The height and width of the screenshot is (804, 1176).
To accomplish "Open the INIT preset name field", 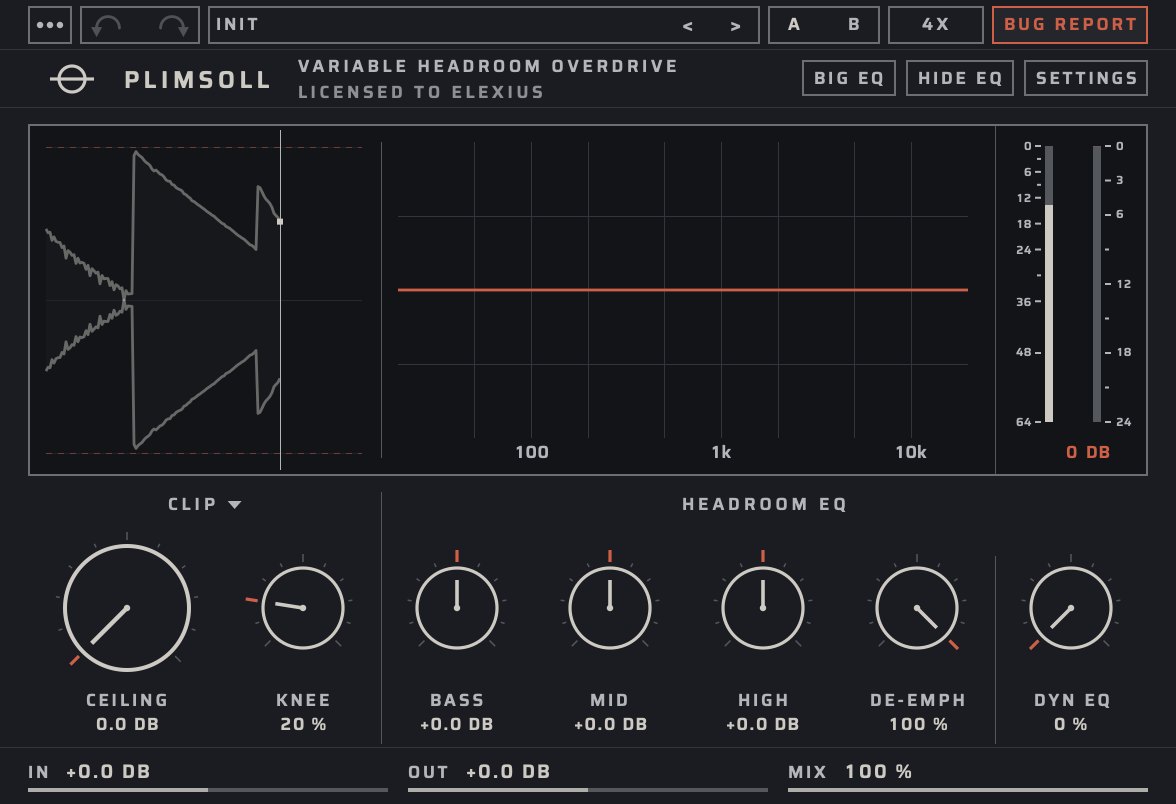I will coord(484,25).
